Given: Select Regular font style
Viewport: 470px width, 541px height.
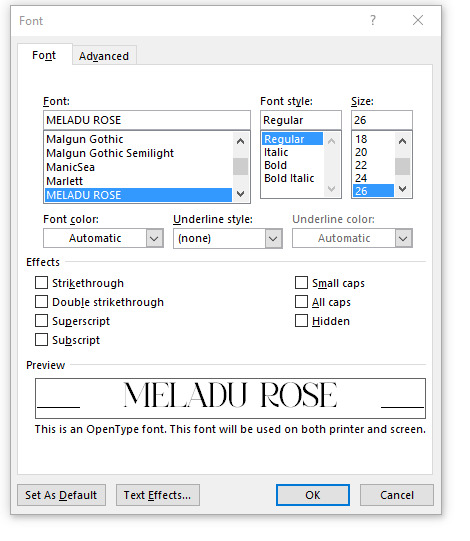Looking at the screenshot, I should 292,139.
